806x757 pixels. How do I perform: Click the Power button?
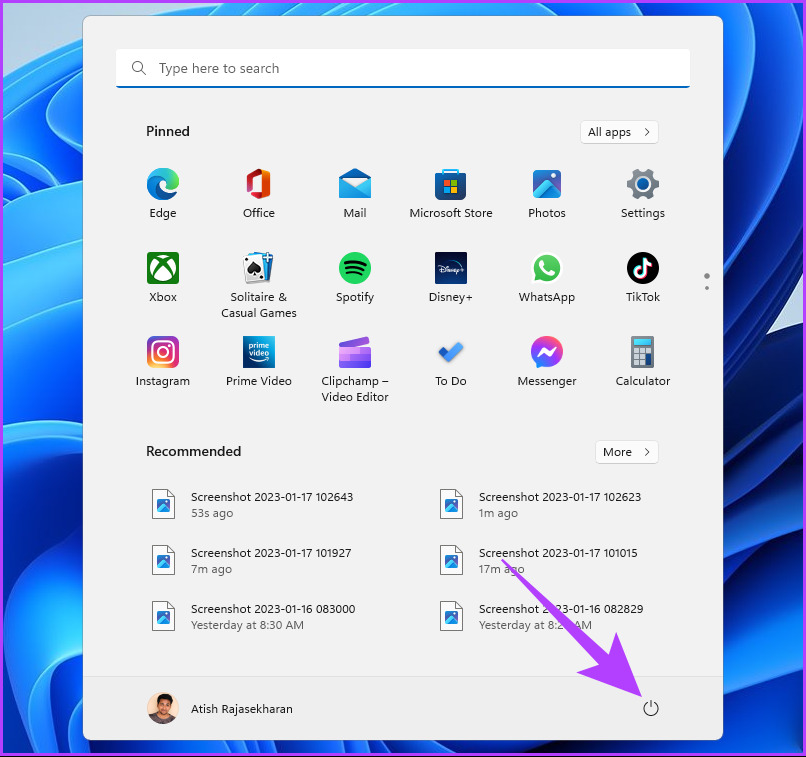tap(651, 708)
